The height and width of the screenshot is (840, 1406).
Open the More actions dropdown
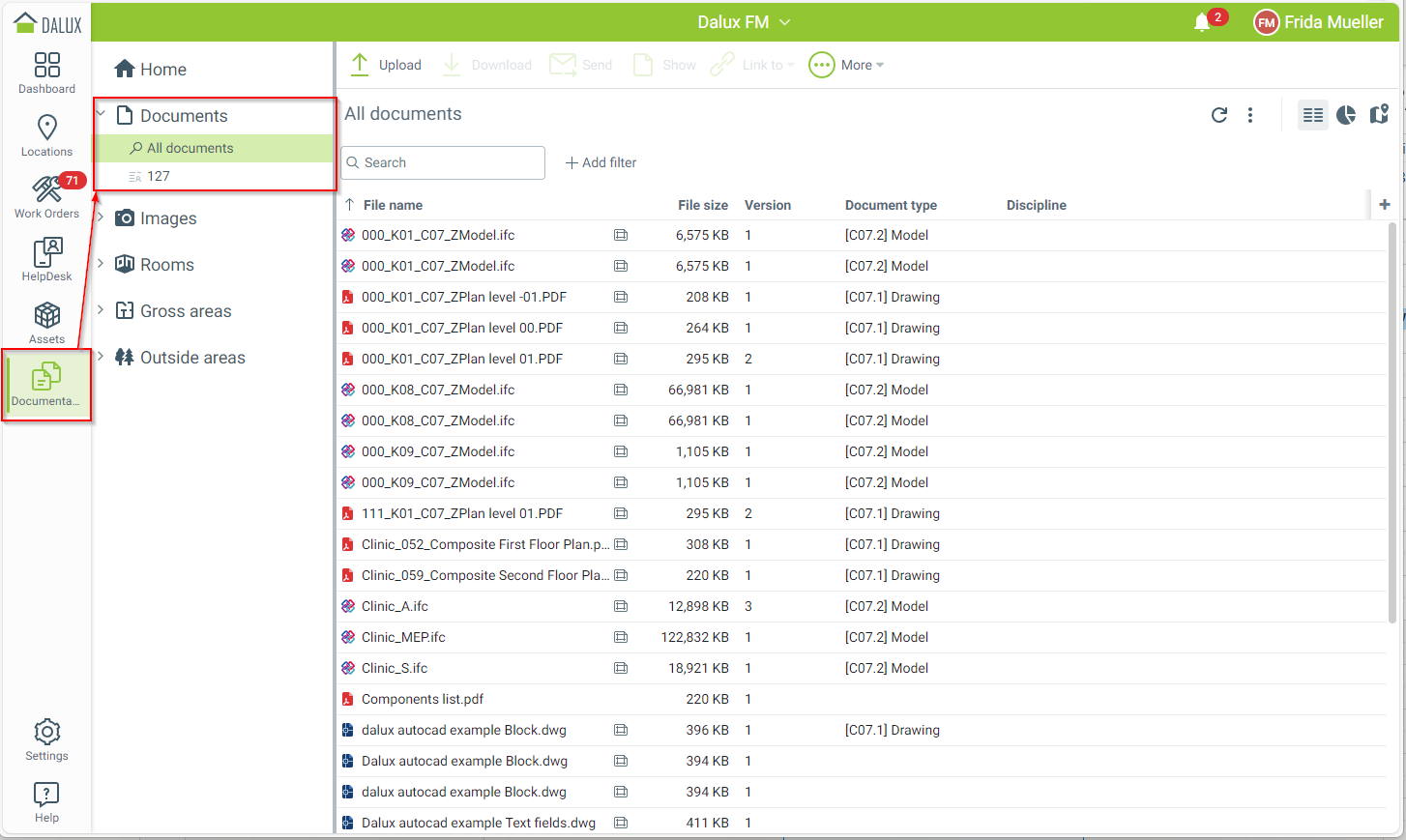point(846,65)
